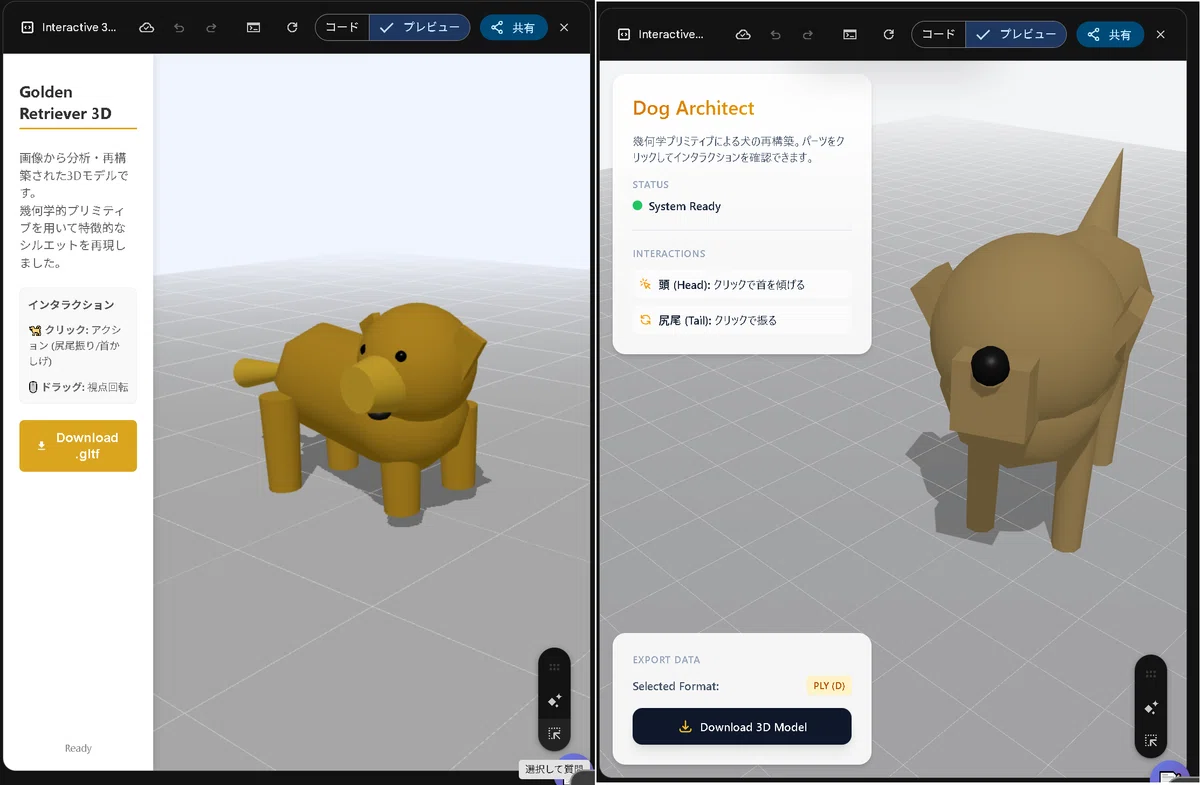
Task: Click the 頭 (Head) interaction row
Action: tap(742, 285)
